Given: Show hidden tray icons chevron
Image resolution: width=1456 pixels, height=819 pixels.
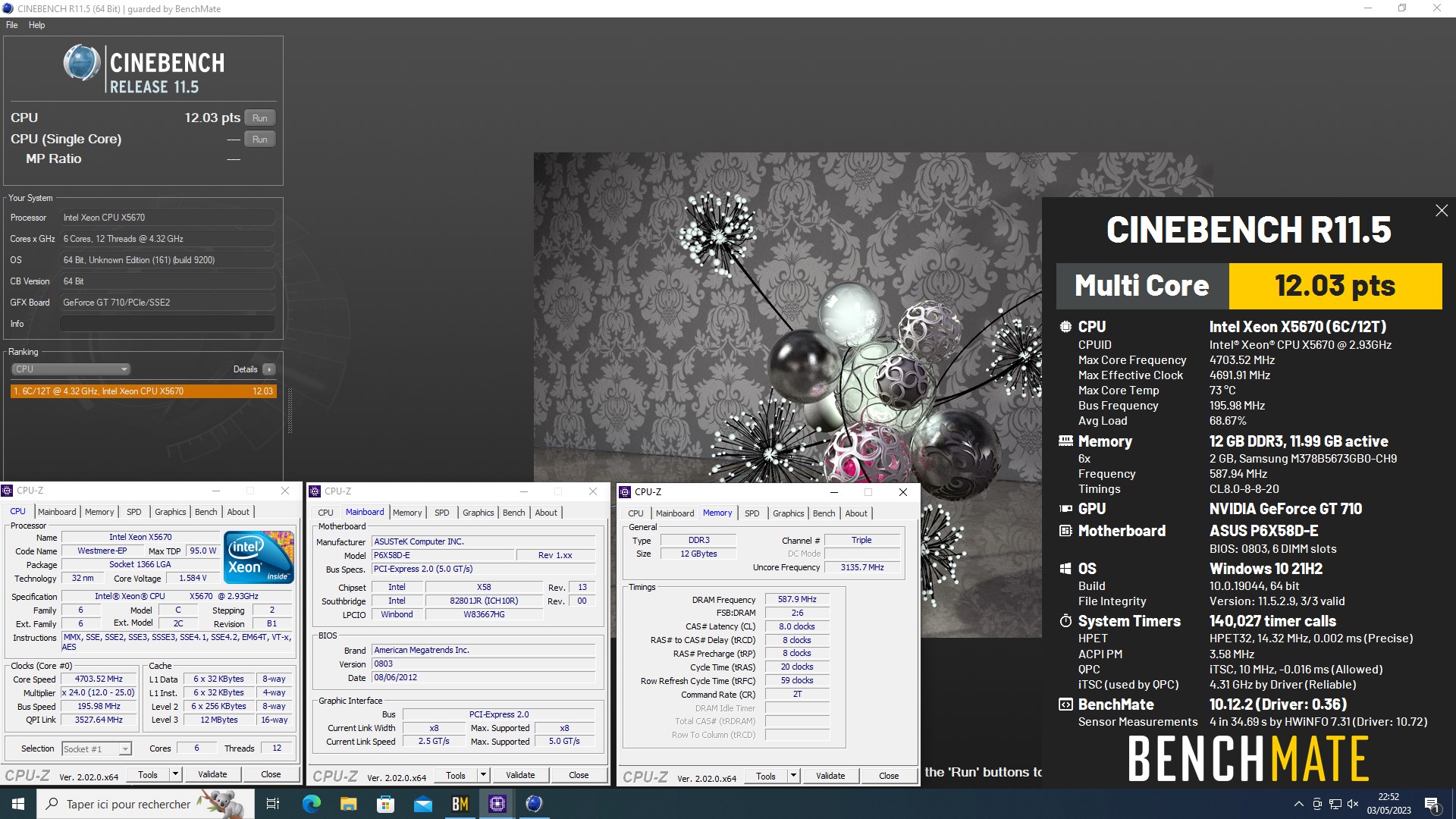Looking at the screenshot, I should coord(1299,804).
